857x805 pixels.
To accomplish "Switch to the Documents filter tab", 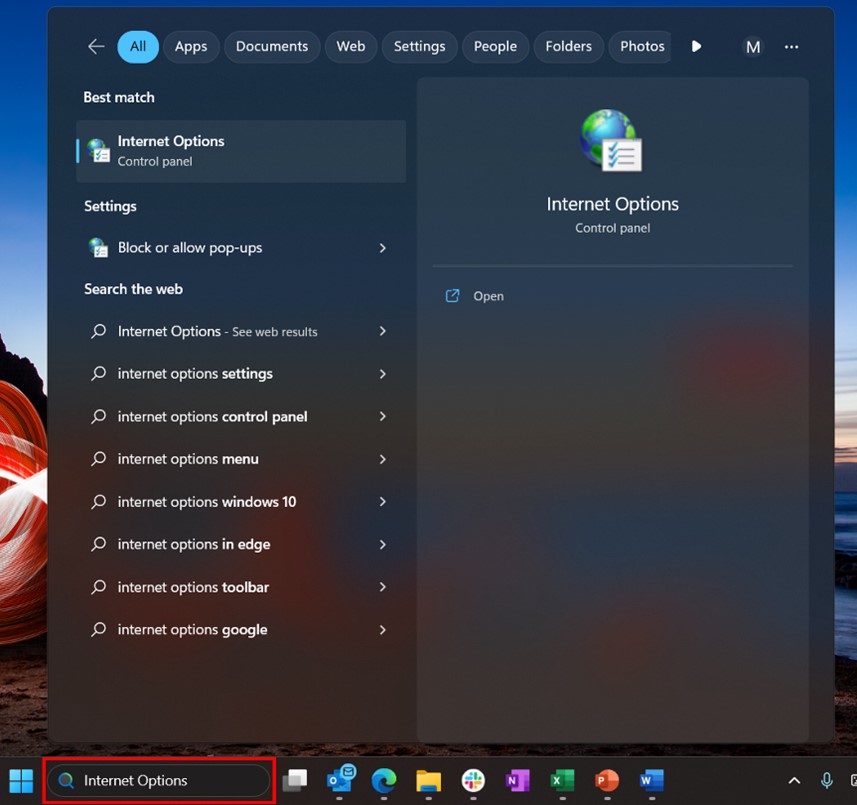I will 272,46.
